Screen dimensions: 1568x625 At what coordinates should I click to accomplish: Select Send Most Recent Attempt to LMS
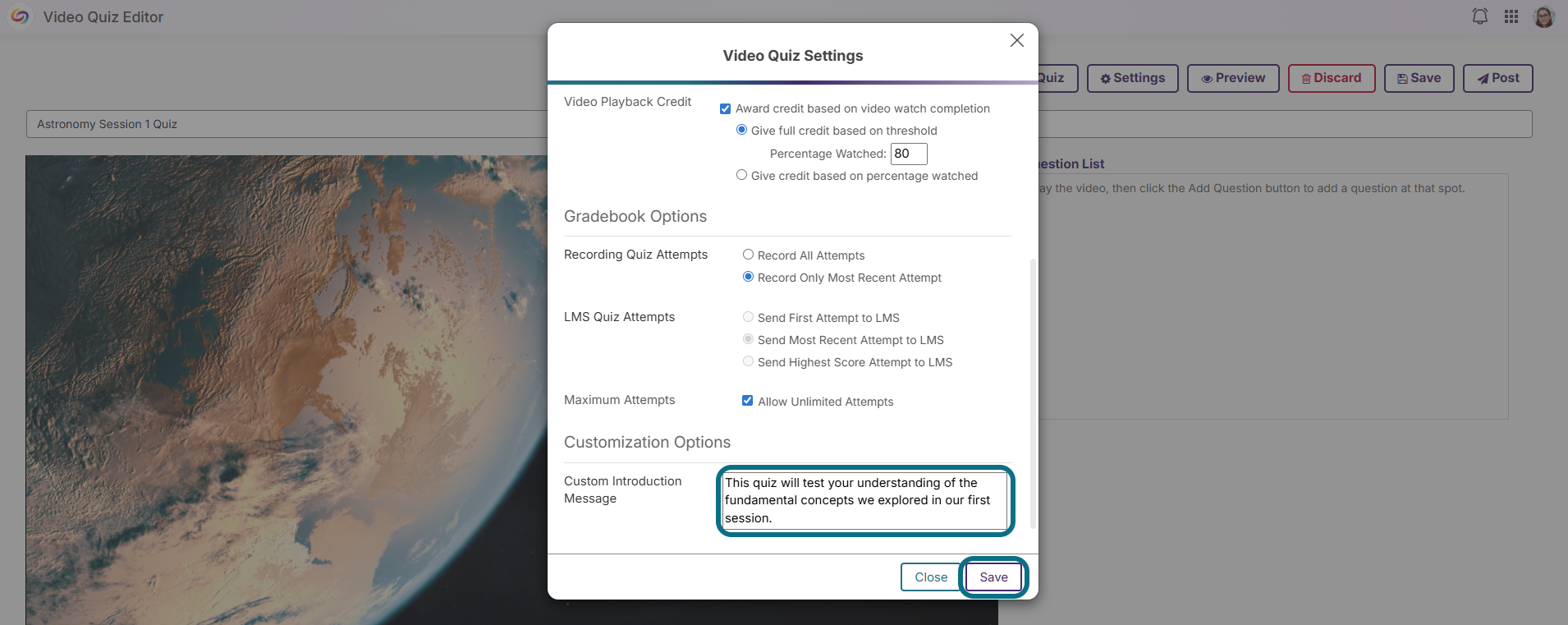748,339
